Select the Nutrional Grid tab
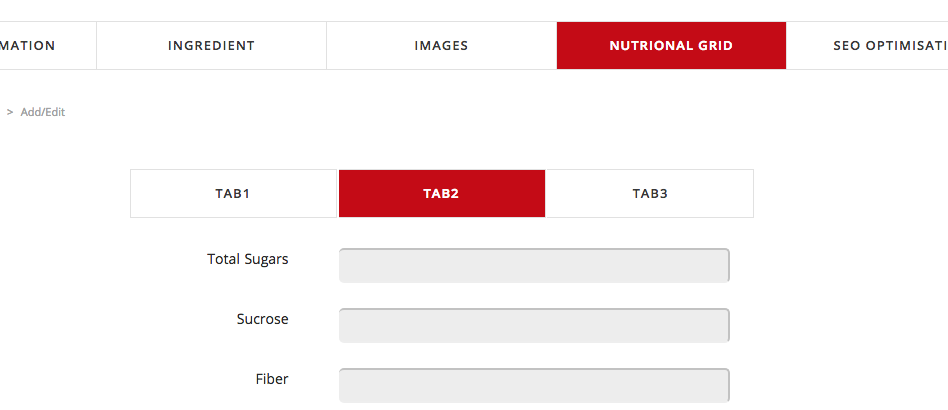Image resolution: width=948 pixels, height=410 pixels. (671, 46)
